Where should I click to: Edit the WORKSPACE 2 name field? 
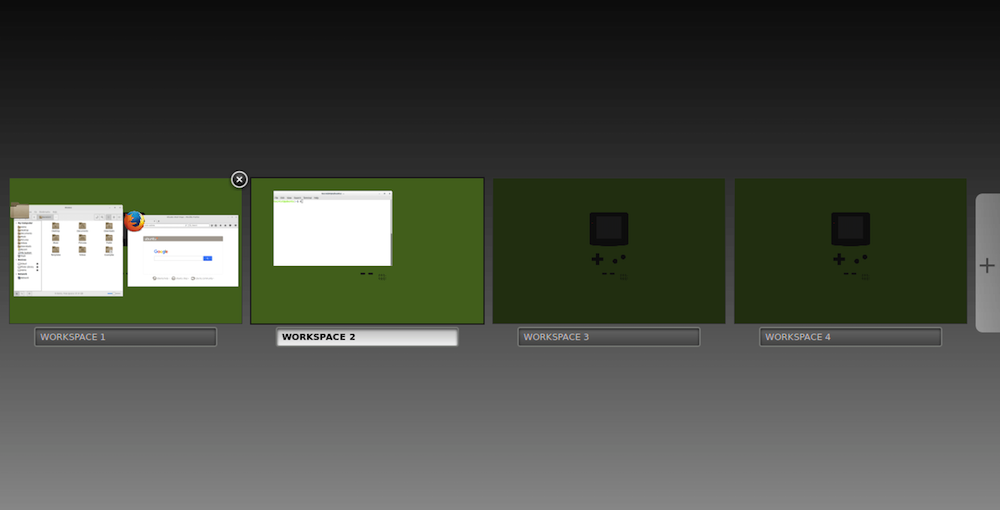tap(367, 337)
